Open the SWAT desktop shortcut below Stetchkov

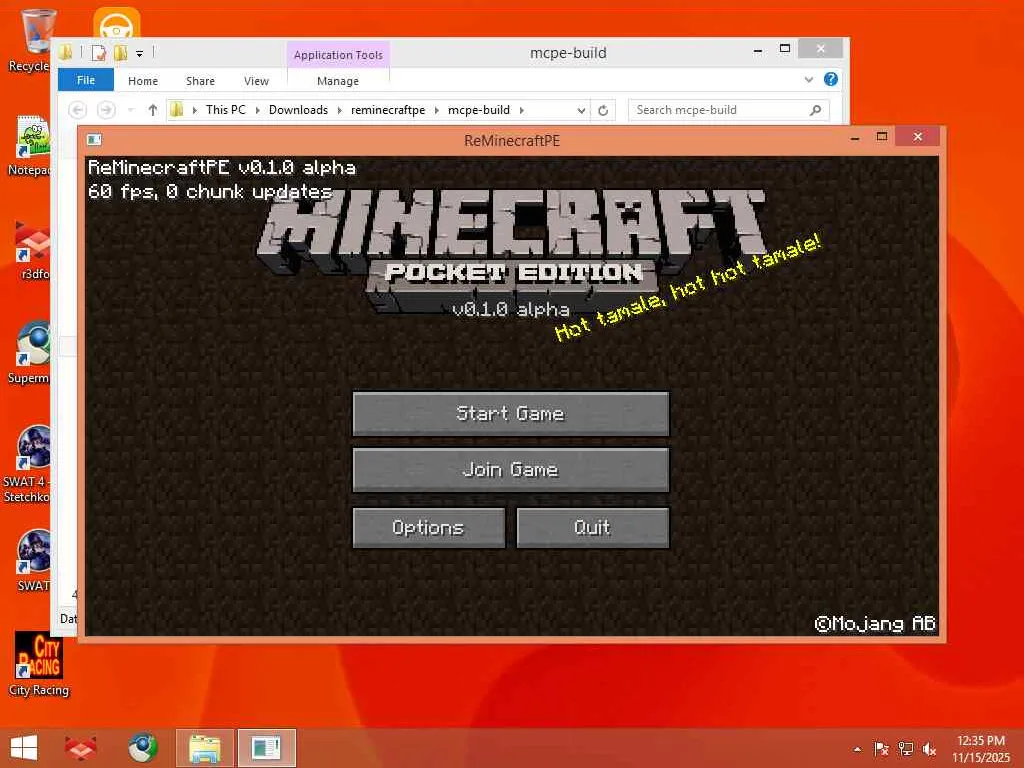[33, 560]
